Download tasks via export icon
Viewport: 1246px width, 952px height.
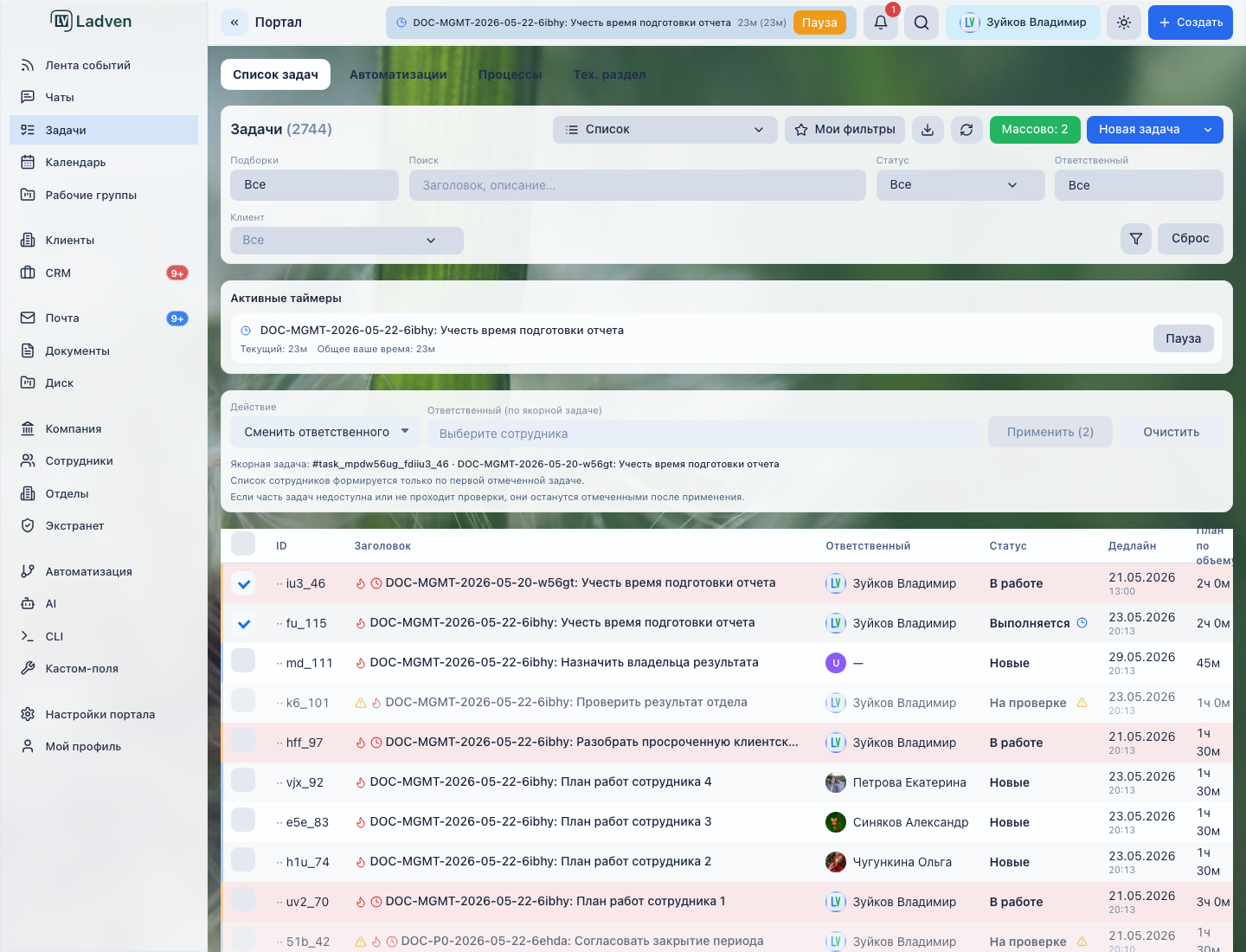coord(928,130)
